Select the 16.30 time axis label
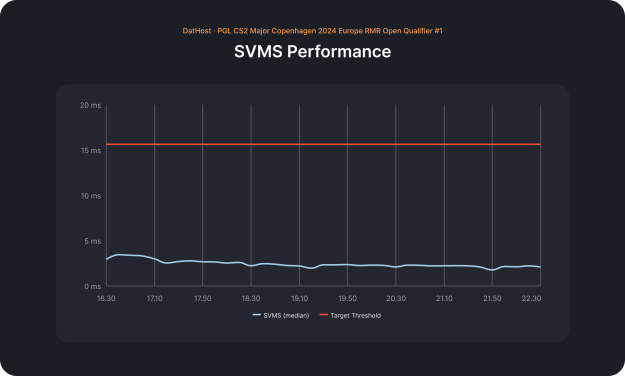Screen dimensions: 625x376 pos(106,298)
